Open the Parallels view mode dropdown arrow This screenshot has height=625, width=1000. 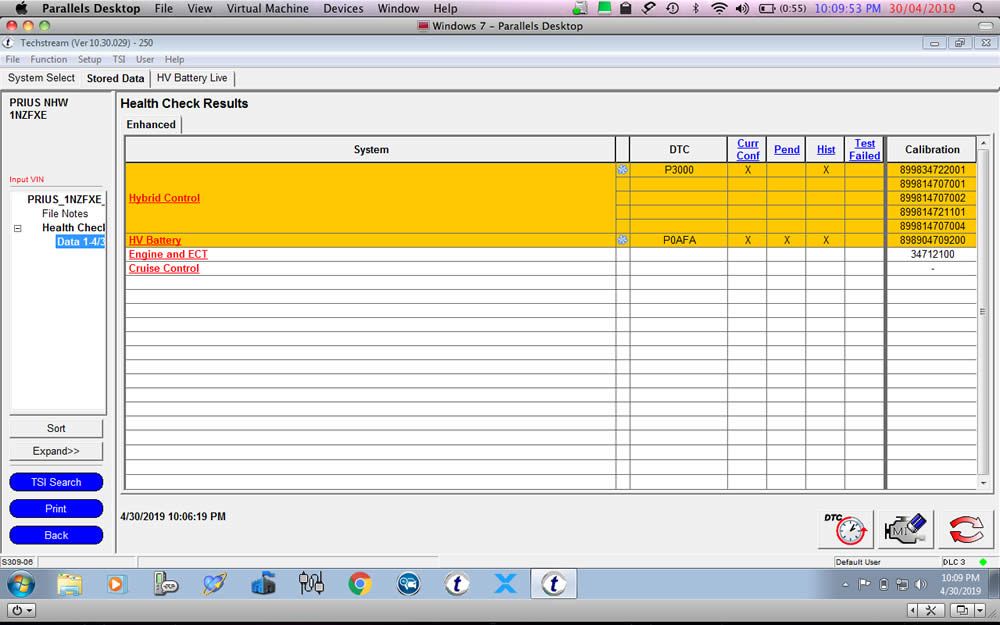[x=980, y=610]
